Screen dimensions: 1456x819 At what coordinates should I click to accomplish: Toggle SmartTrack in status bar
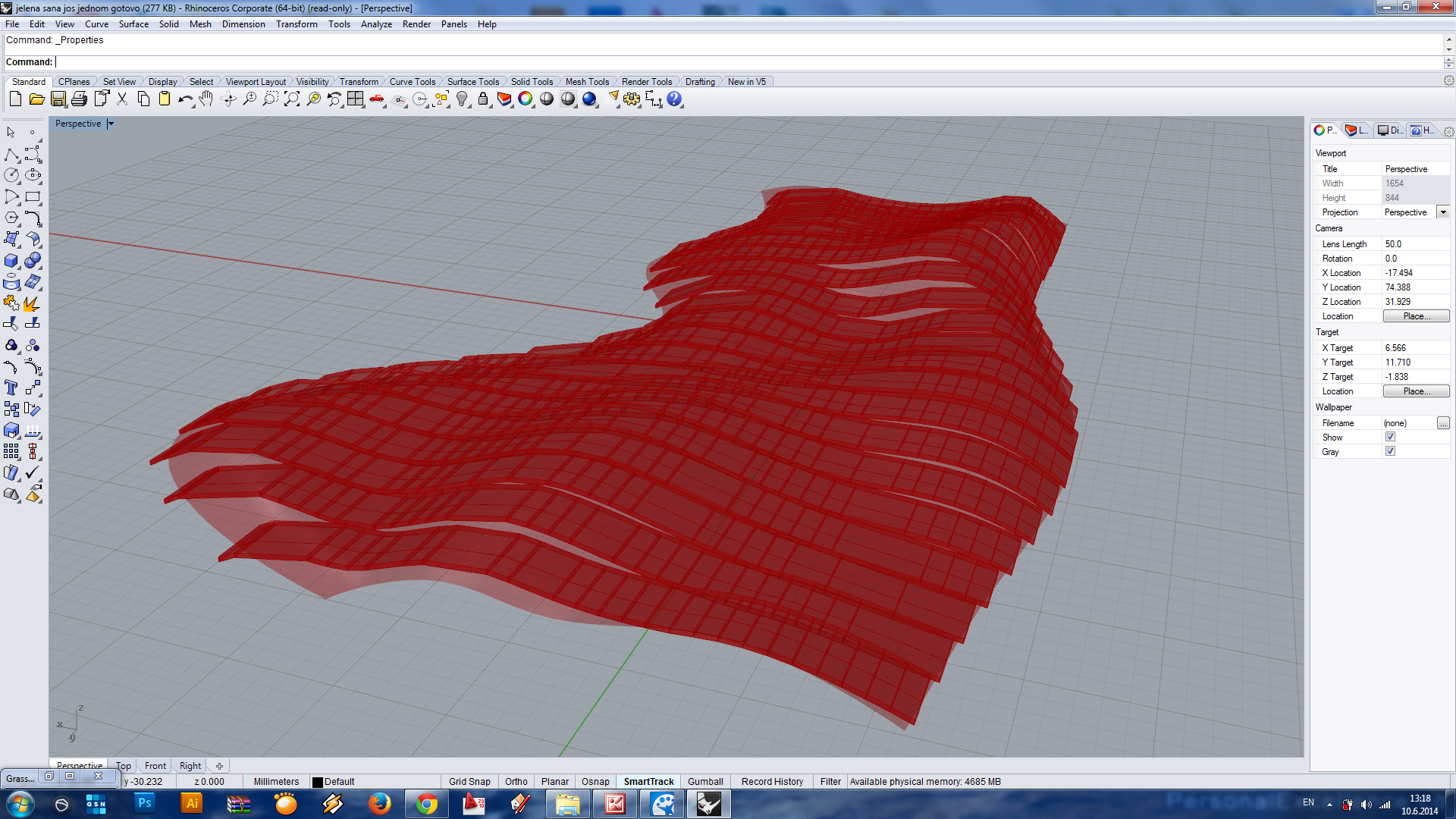[x=648, y=782]
